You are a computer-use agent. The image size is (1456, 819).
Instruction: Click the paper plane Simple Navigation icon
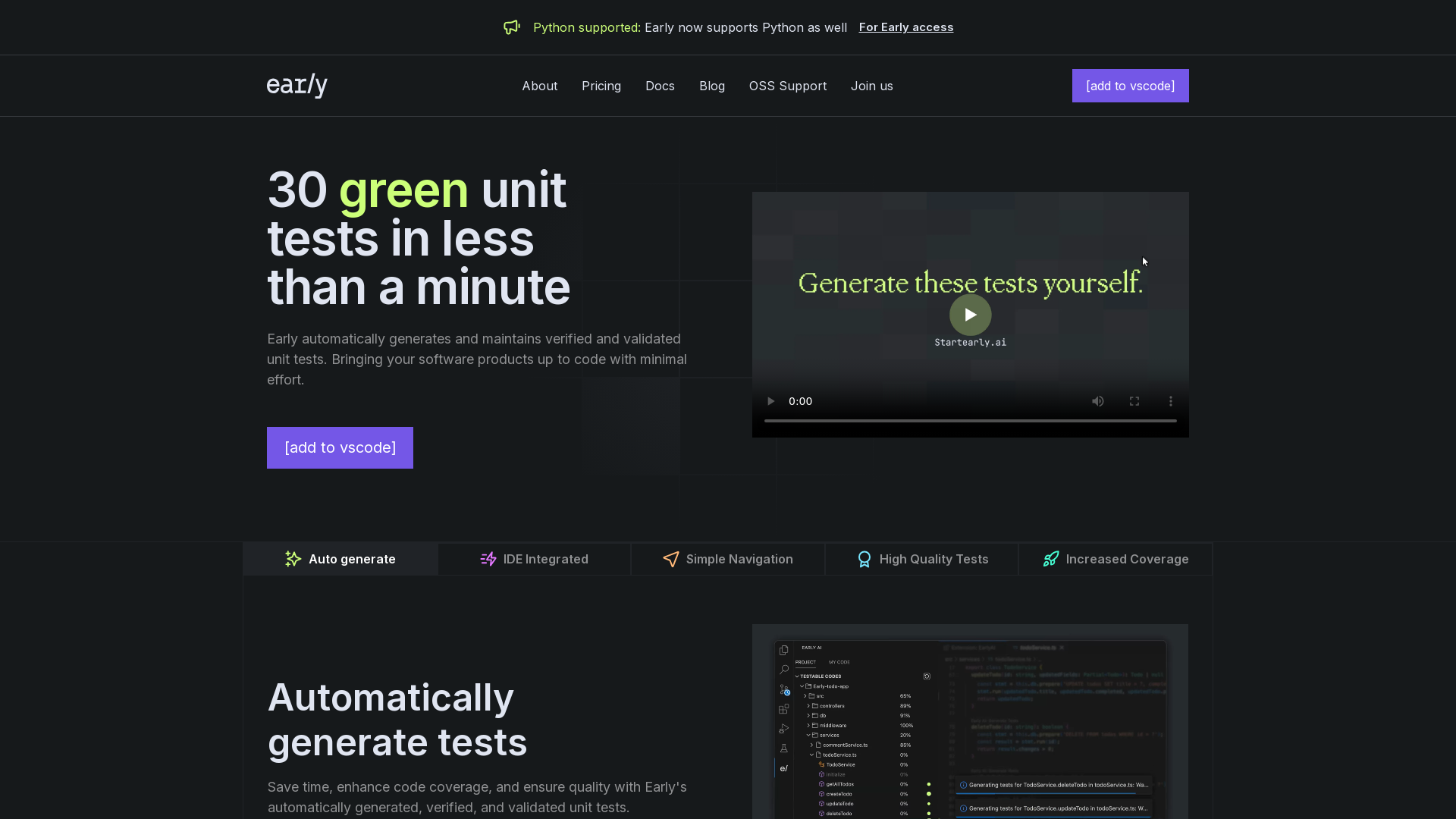671,559
